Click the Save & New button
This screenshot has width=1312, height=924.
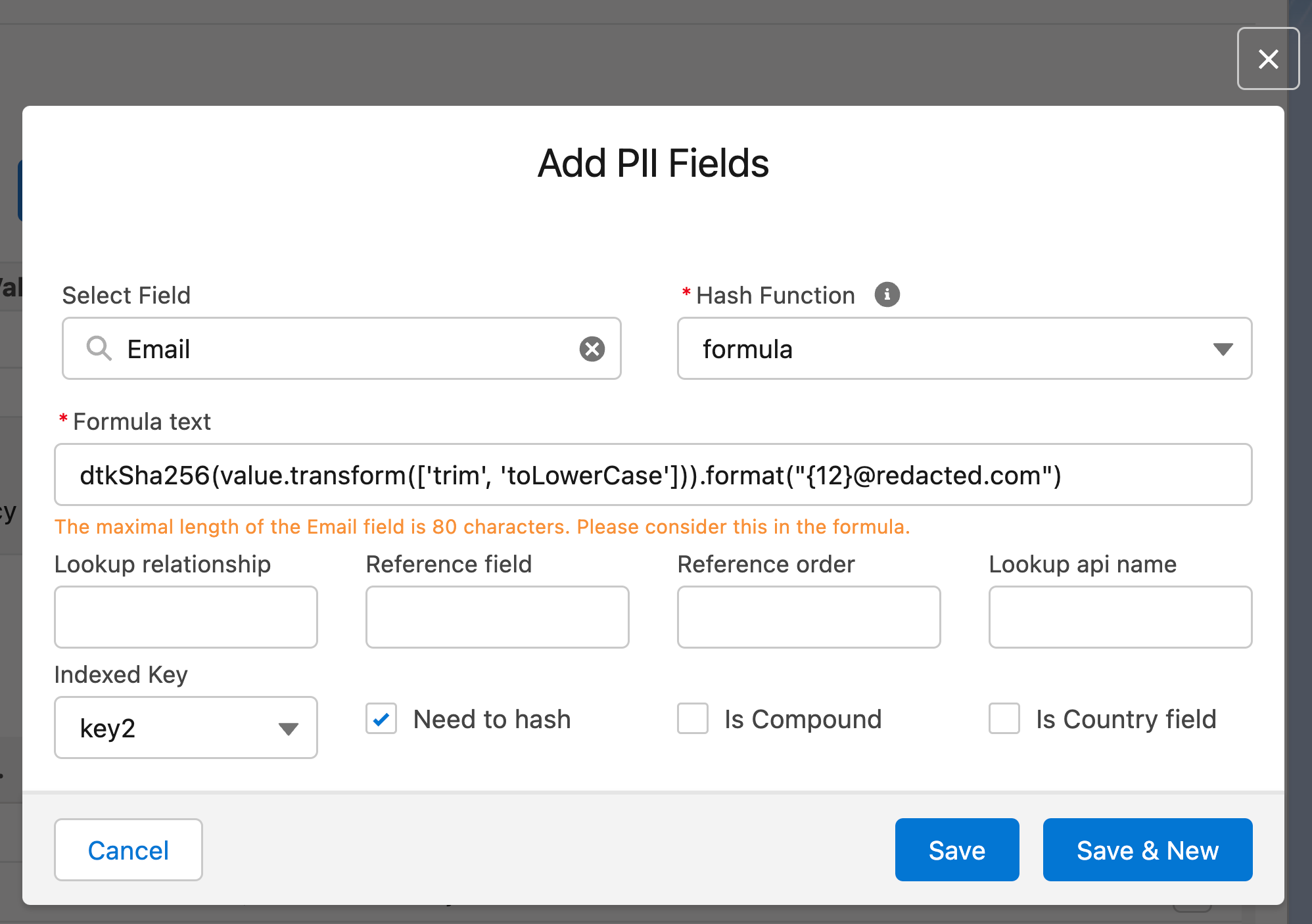click(x=1147, y=850)
